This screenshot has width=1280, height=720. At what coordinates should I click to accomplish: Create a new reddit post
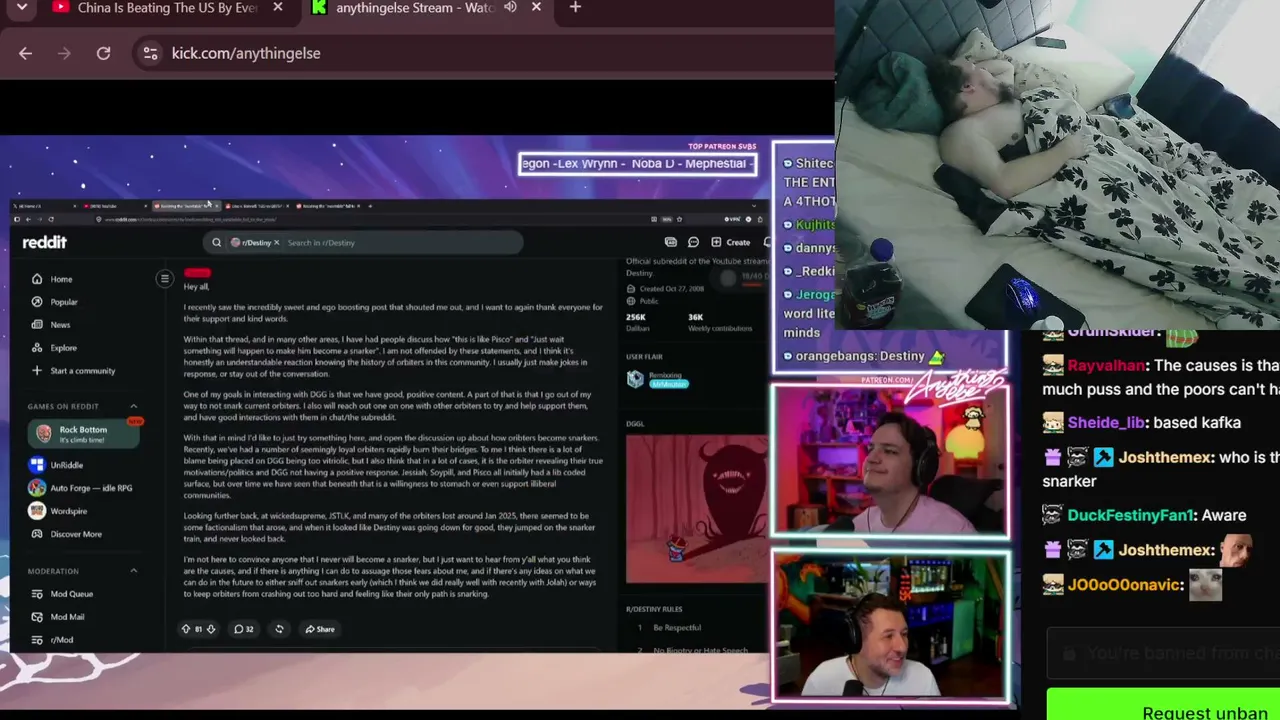pos(731,242)
